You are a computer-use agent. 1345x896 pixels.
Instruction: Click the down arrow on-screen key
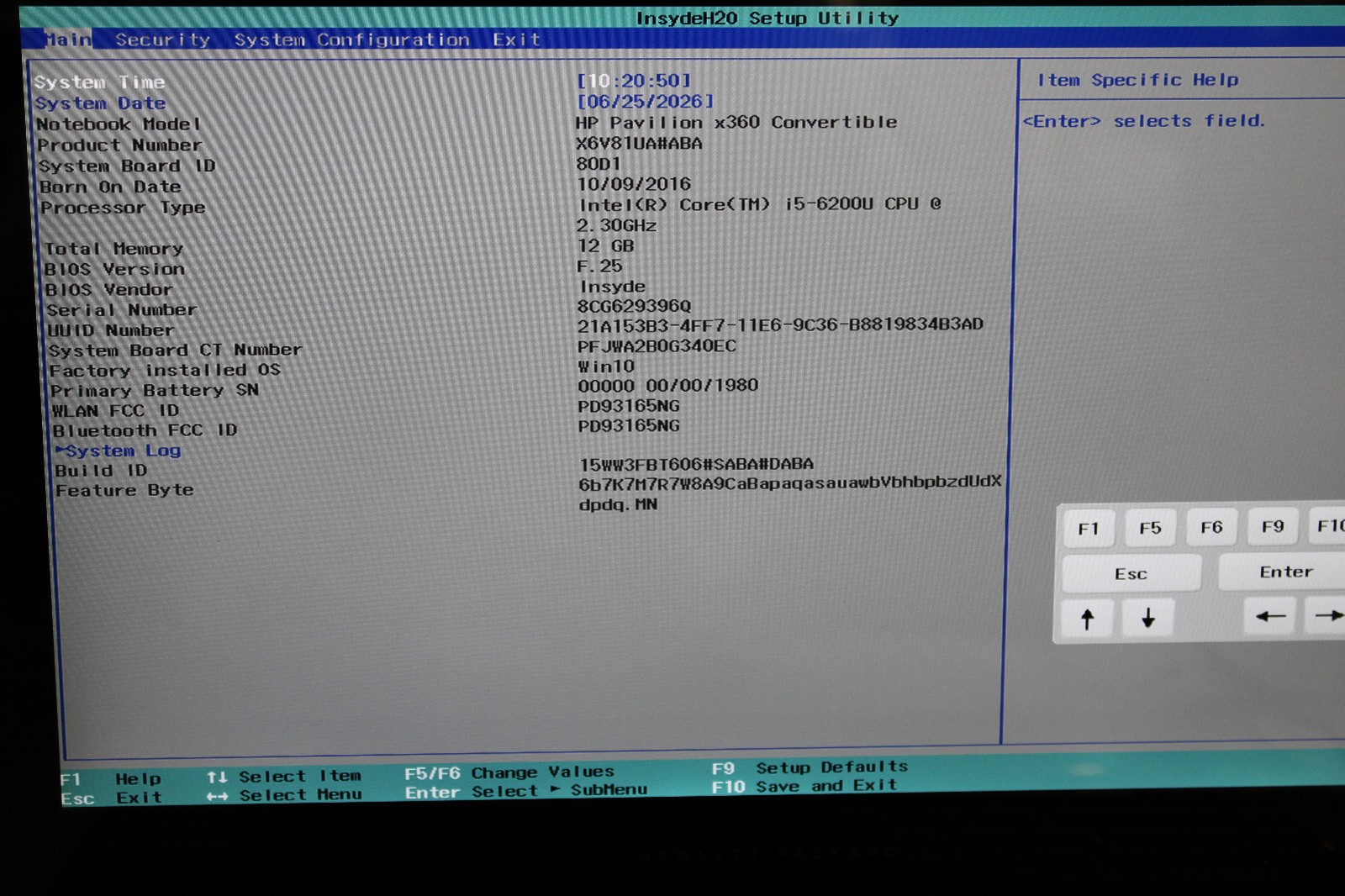1147,619
